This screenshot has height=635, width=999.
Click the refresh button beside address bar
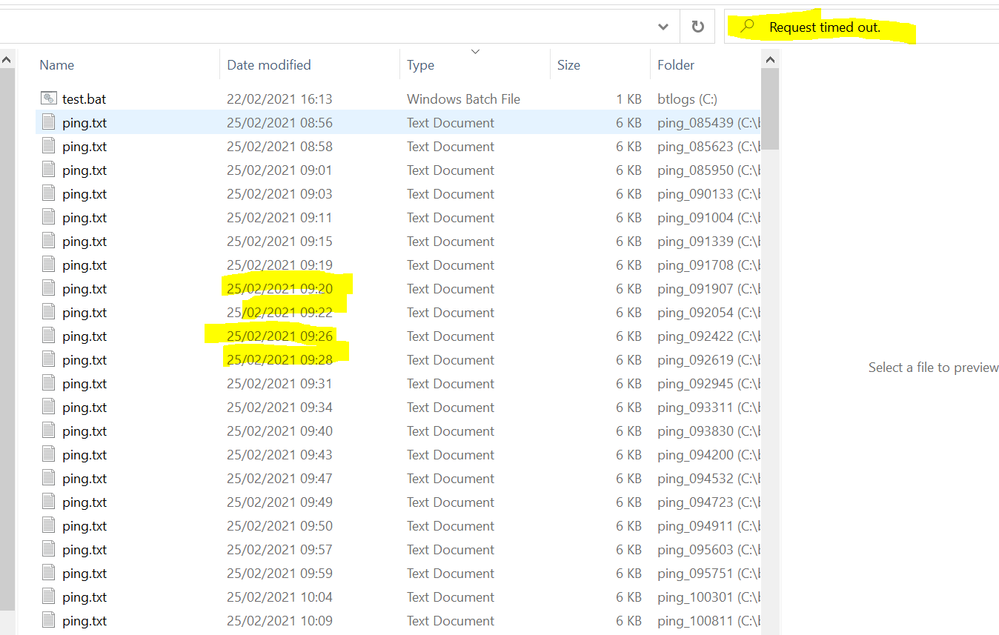click(x=697, y=27)
